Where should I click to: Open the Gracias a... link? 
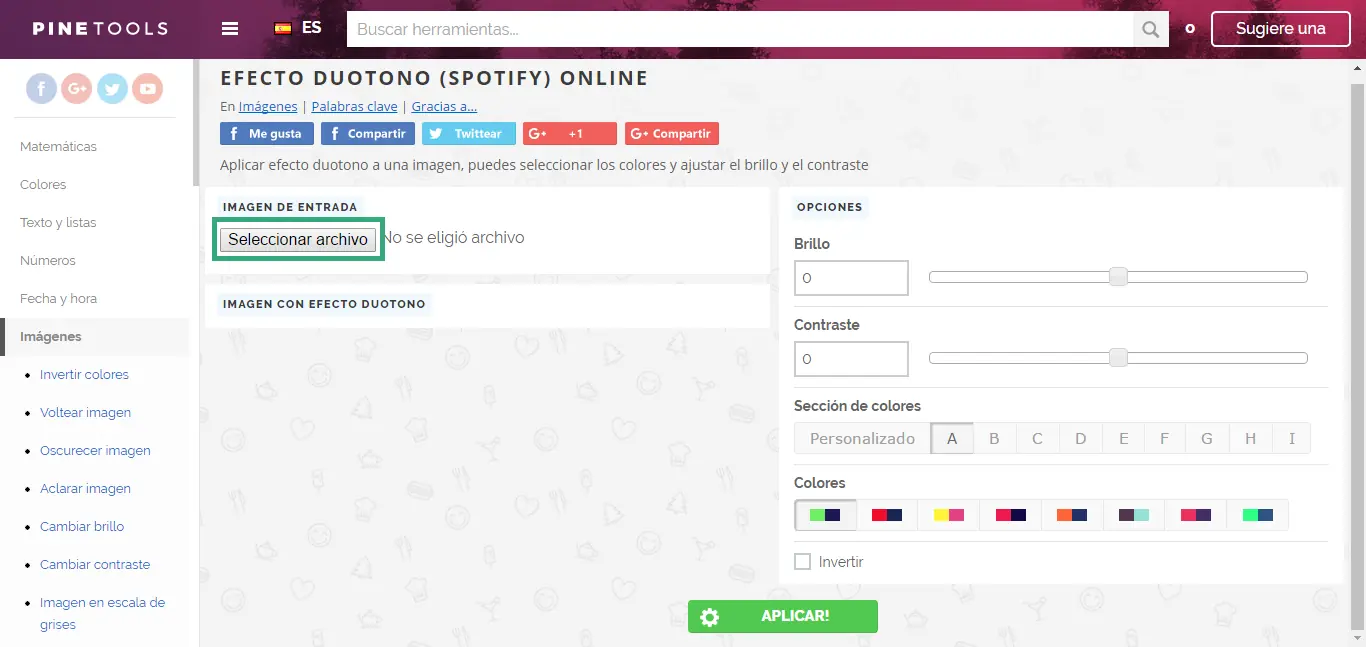(x=444, y=106)
